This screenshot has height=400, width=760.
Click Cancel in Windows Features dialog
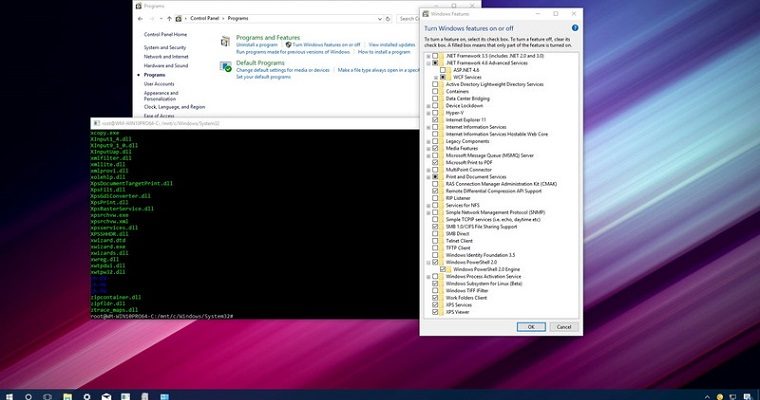[x=564, y=327]
